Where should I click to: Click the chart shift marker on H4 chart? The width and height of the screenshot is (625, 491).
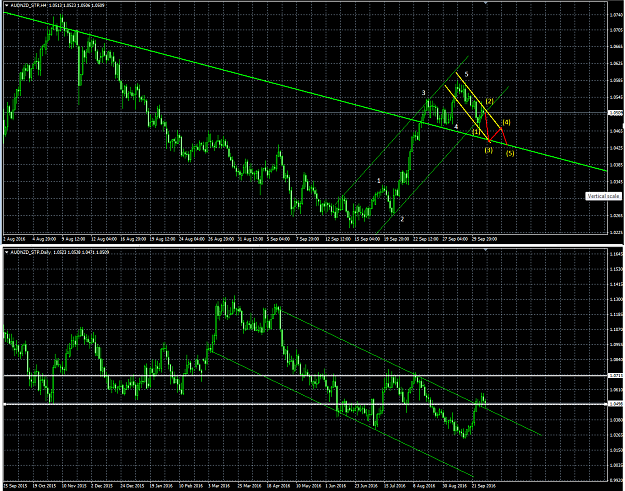[485, 3]
